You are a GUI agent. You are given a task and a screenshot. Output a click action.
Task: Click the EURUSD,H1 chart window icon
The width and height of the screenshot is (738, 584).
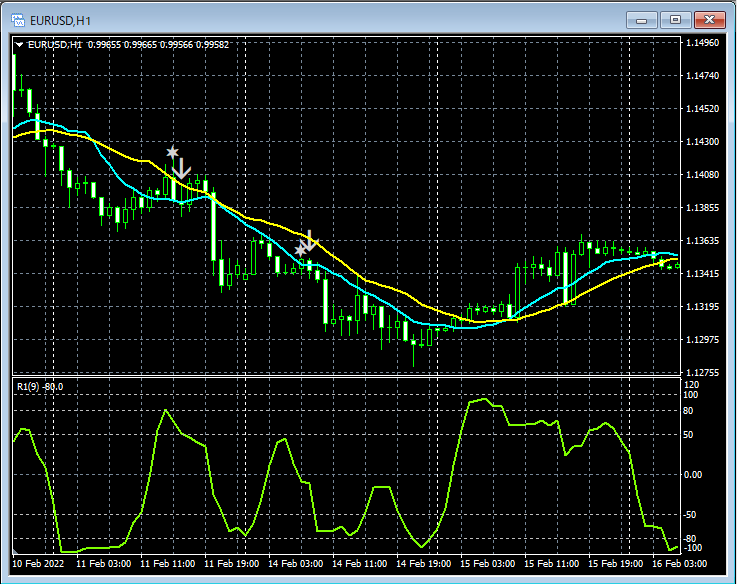(x=18, y=20)
